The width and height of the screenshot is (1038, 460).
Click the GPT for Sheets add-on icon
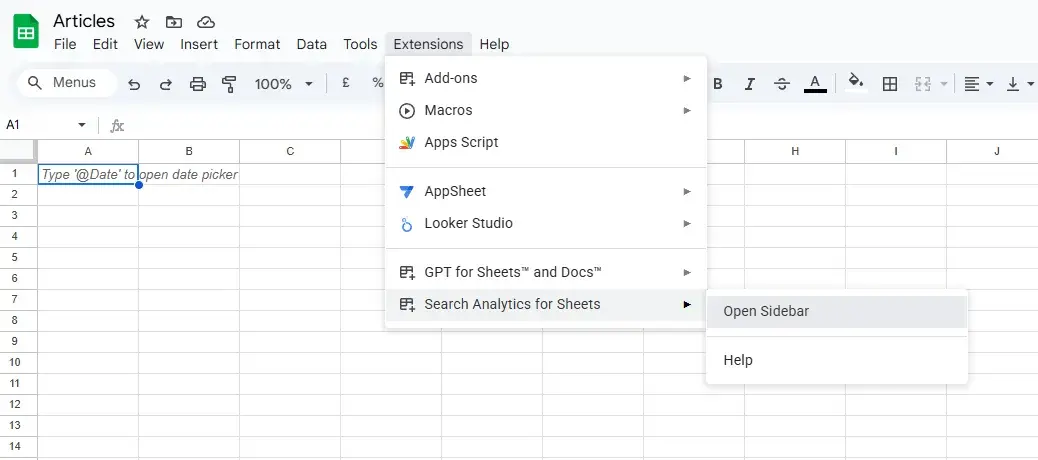407,273
